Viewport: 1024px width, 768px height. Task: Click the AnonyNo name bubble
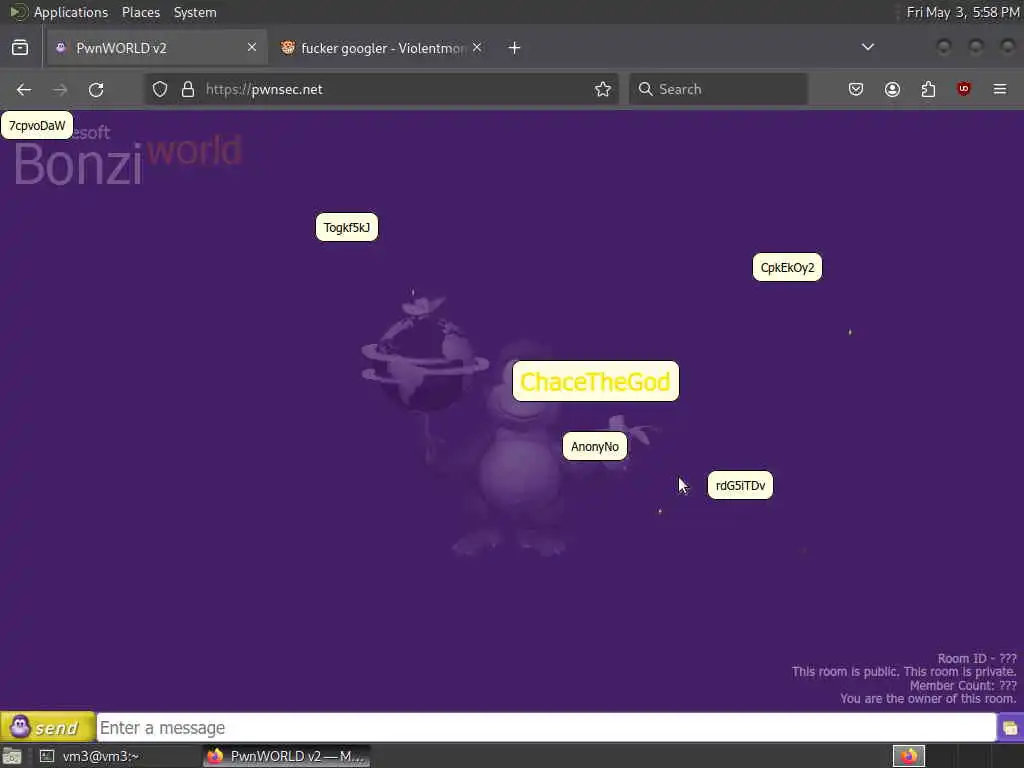tap(595, 447)
